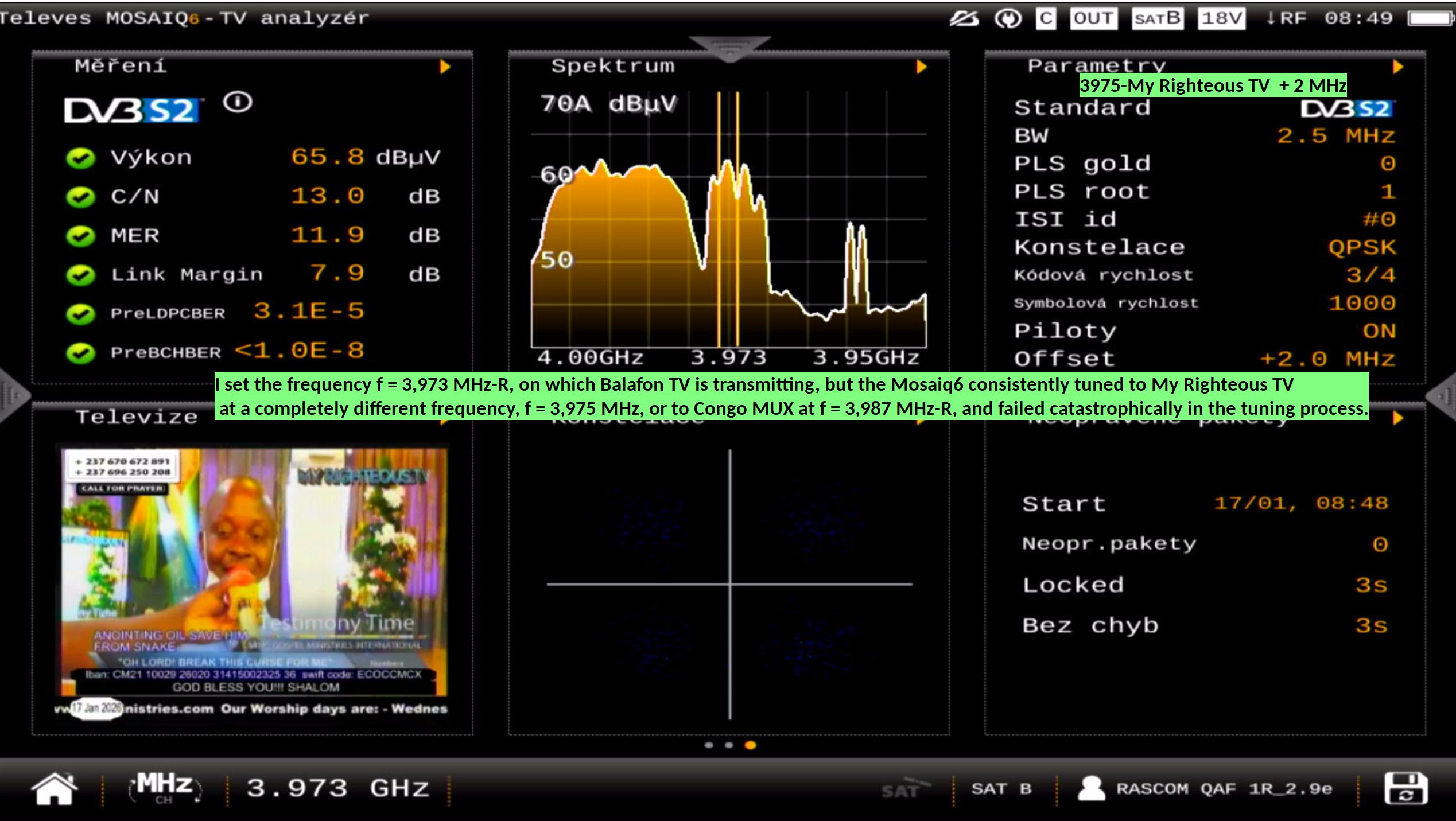Tap the crossed-out signal icon in top bar

click(x=964, y=19)
